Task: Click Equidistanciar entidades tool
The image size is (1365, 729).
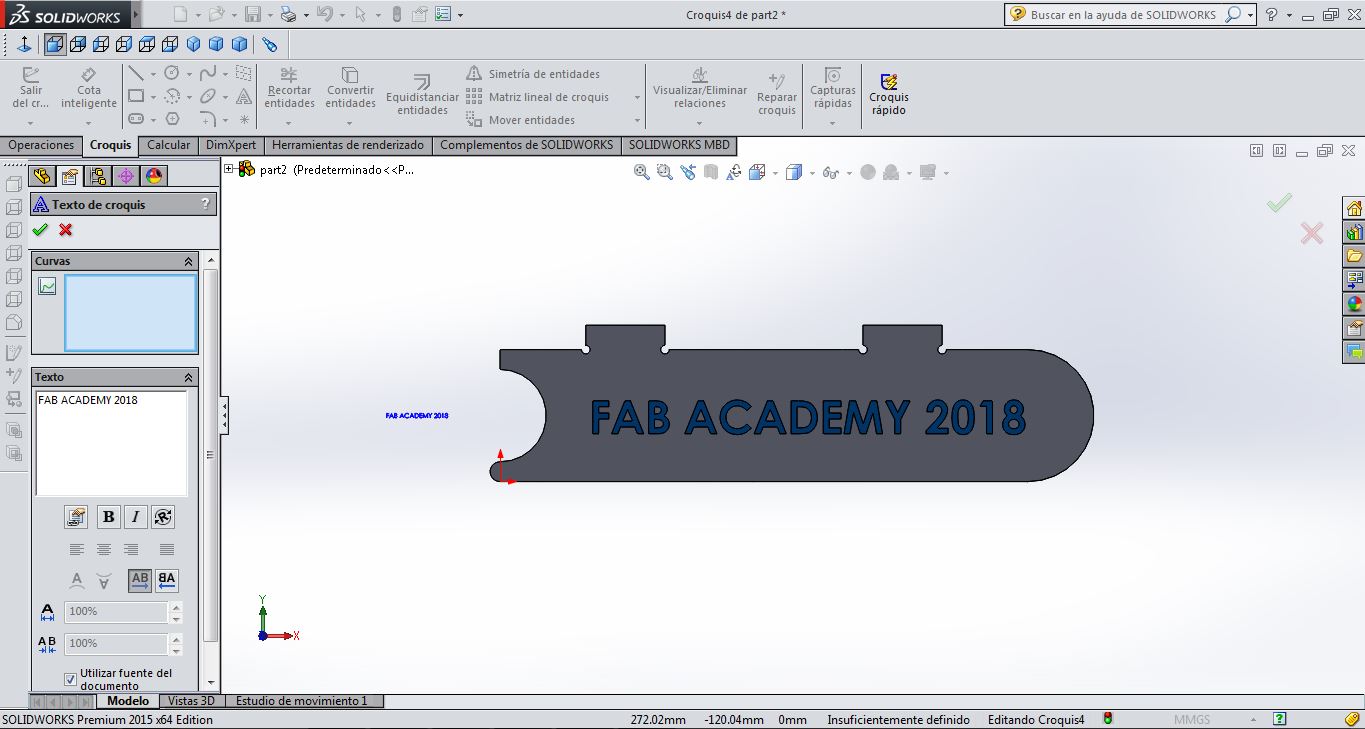Action: 422,95
